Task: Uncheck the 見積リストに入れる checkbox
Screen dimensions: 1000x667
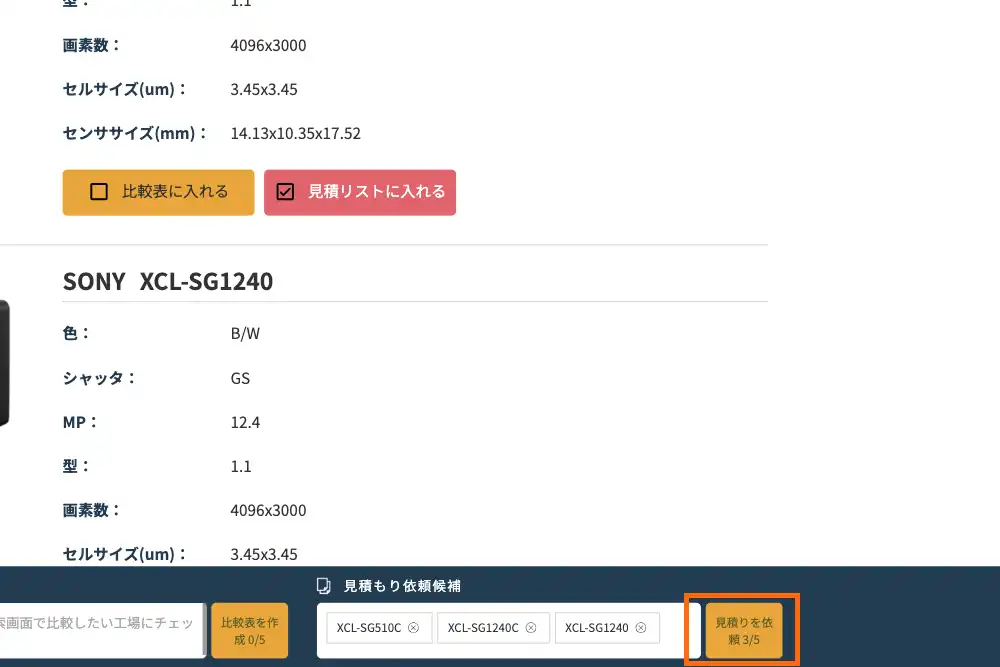Action: 285,192
